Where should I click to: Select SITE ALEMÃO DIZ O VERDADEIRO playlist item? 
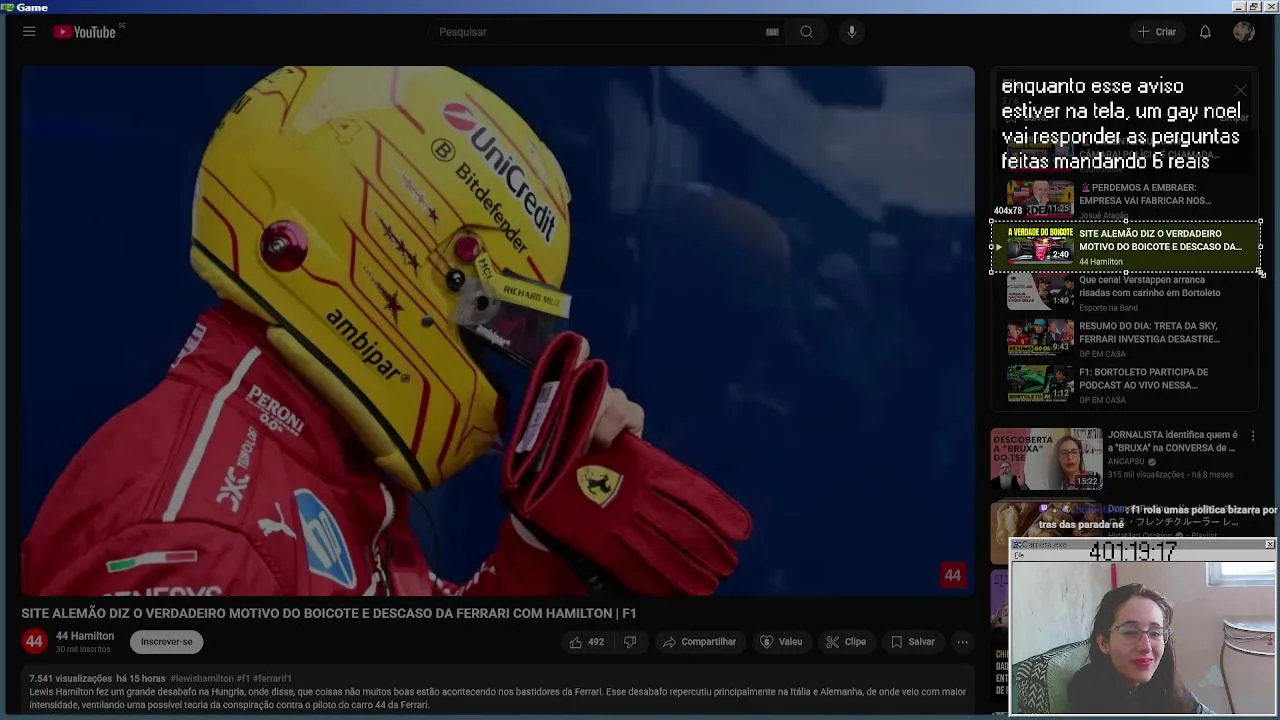click(1125, 246)
